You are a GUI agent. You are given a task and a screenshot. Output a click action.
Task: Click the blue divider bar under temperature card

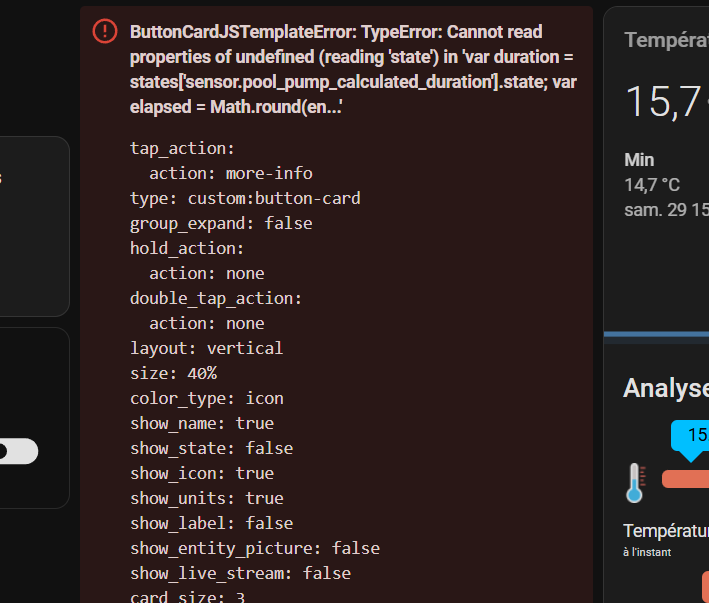pos(656,334)
